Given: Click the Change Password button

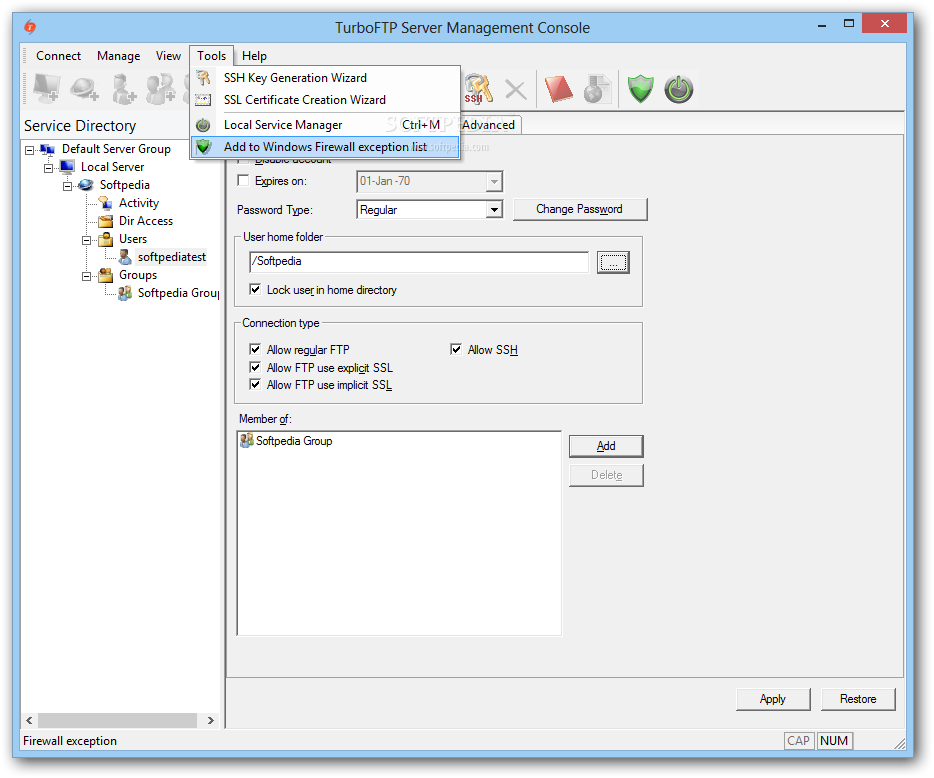Looking at the screenshot, I should [x=580, y=209].
